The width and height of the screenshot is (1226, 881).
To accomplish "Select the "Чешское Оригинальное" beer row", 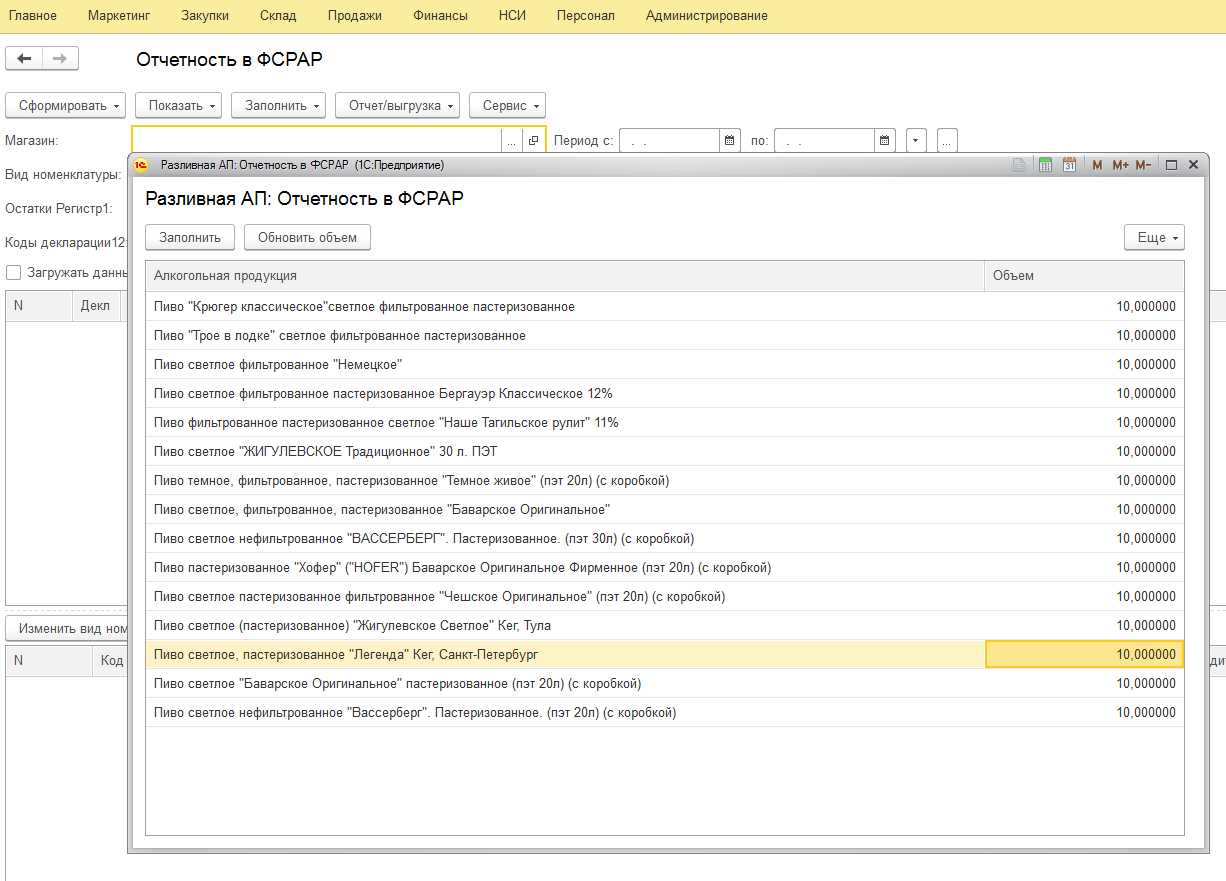I will click(665, 597).
